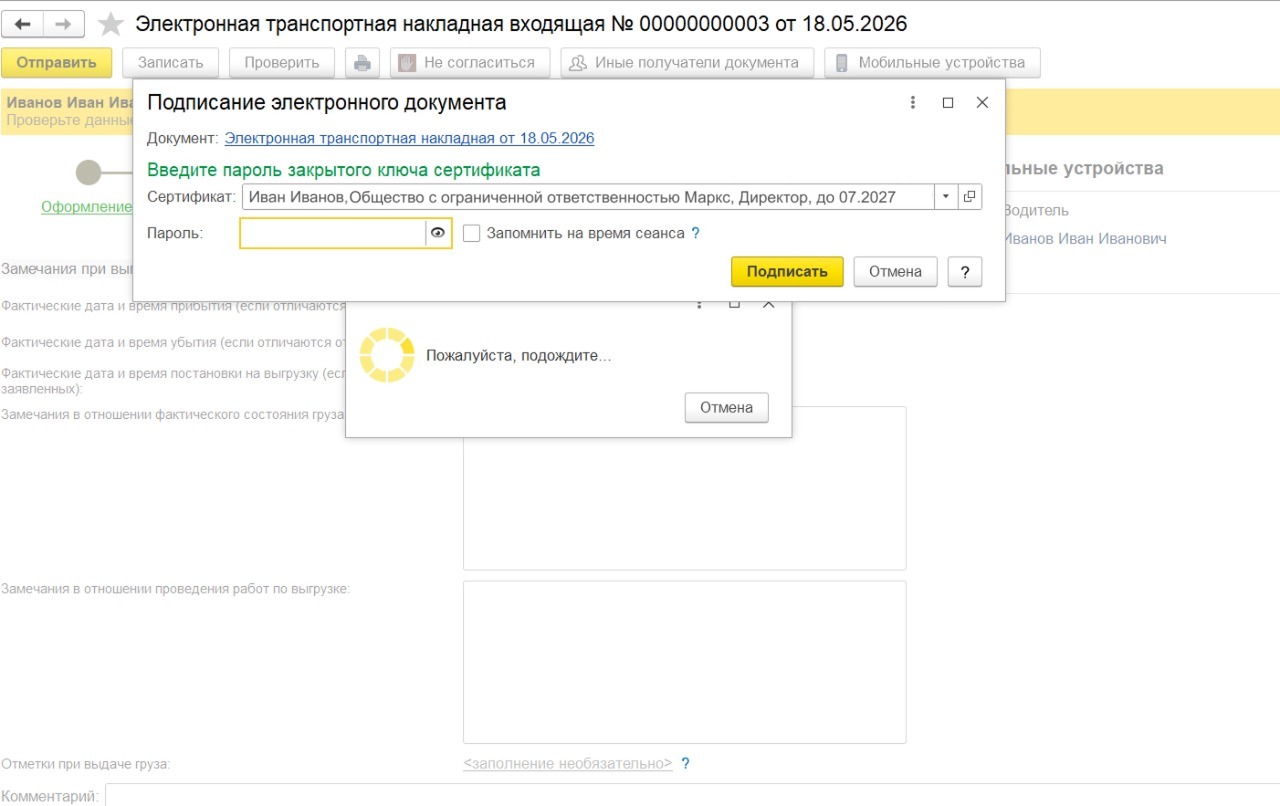Click the help '?' next to 'заполнение необязательно'
The image size is (1280, 806).
[685, 763]
